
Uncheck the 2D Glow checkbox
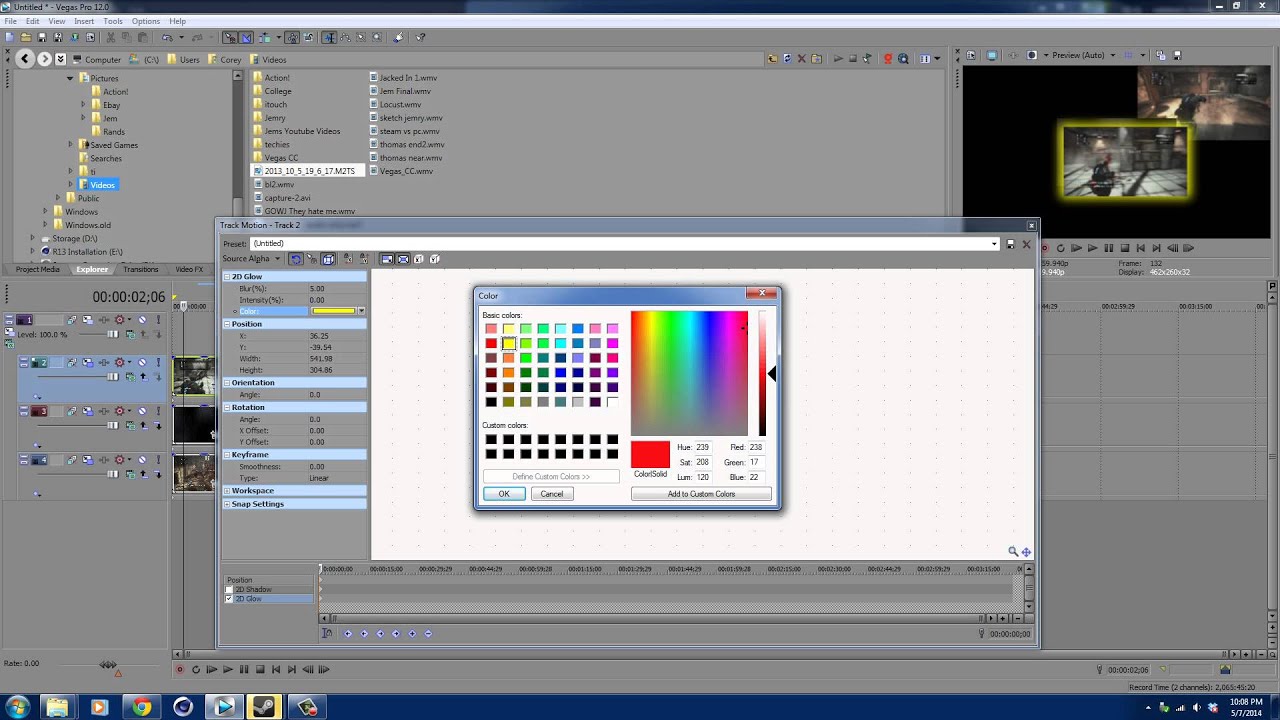tap(229, 599)
